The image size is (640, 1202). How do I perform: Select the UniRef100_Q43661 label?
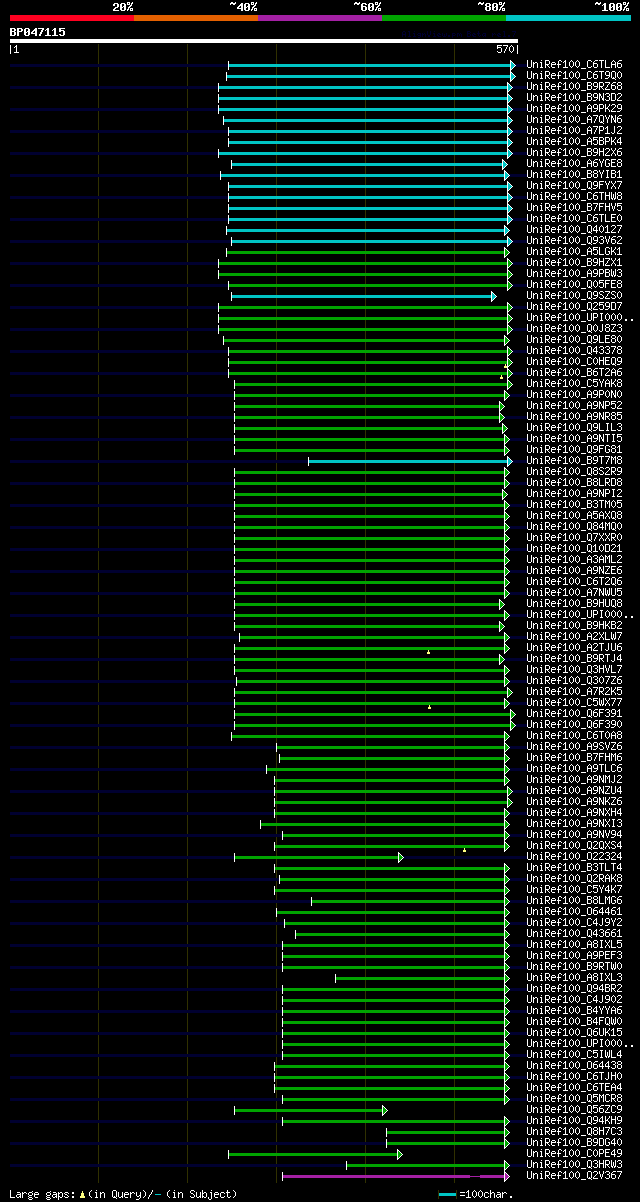point(574,933)
